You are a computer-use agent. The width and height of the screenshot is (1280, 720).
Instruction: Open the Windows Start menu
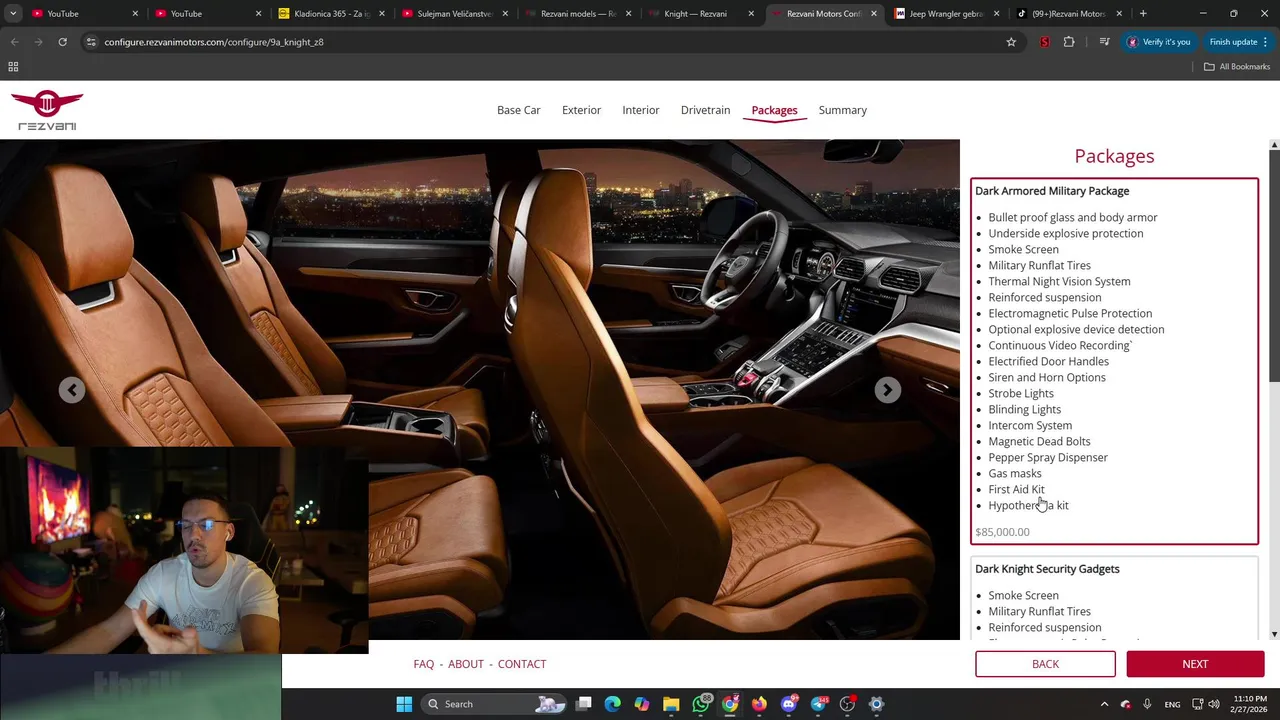point(404,704)
